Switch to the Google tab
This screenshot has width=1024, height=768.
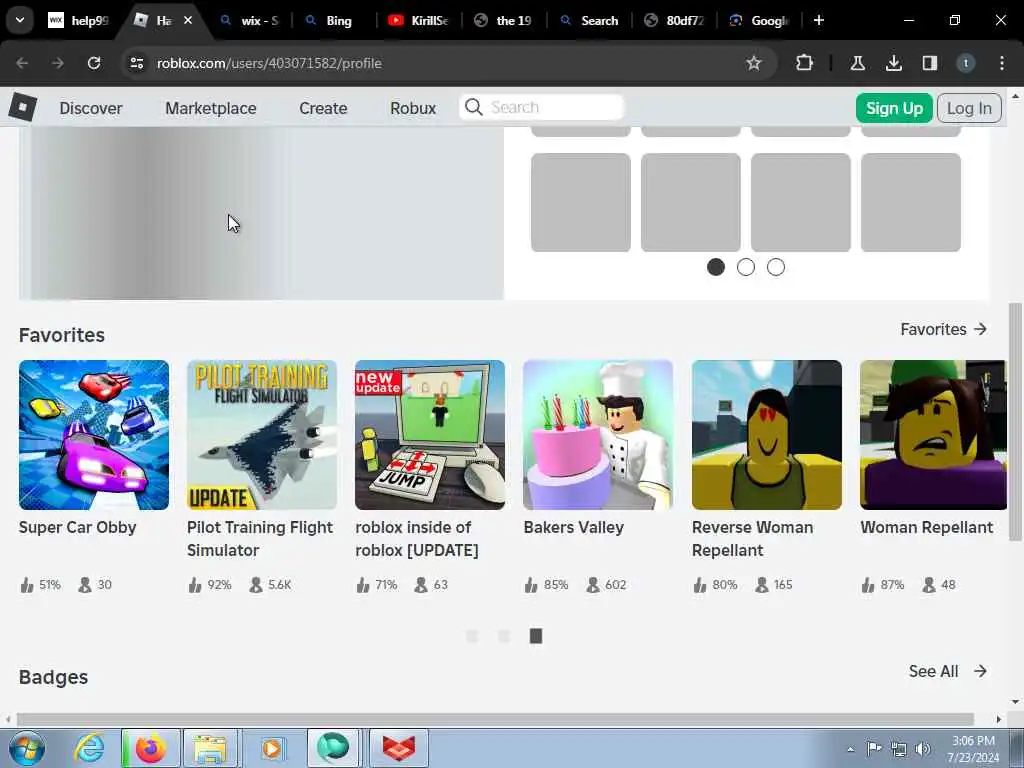coord(759,20)
